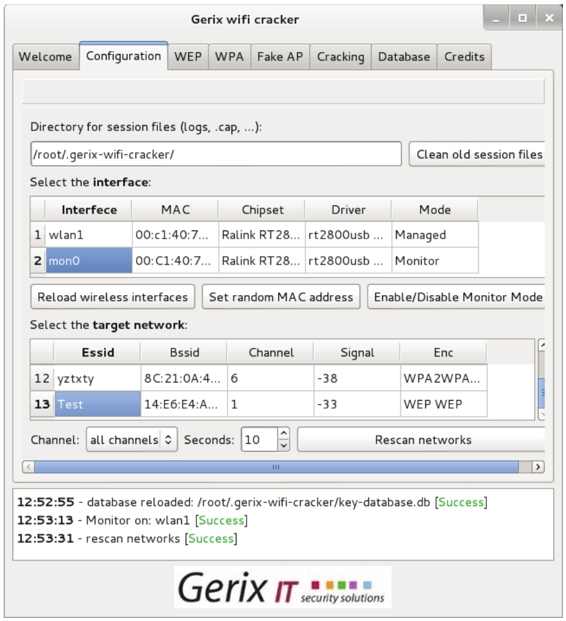Screen dimensions: 566x621
Task: Switch to the Configuration tab
Action: pos(124,56)
